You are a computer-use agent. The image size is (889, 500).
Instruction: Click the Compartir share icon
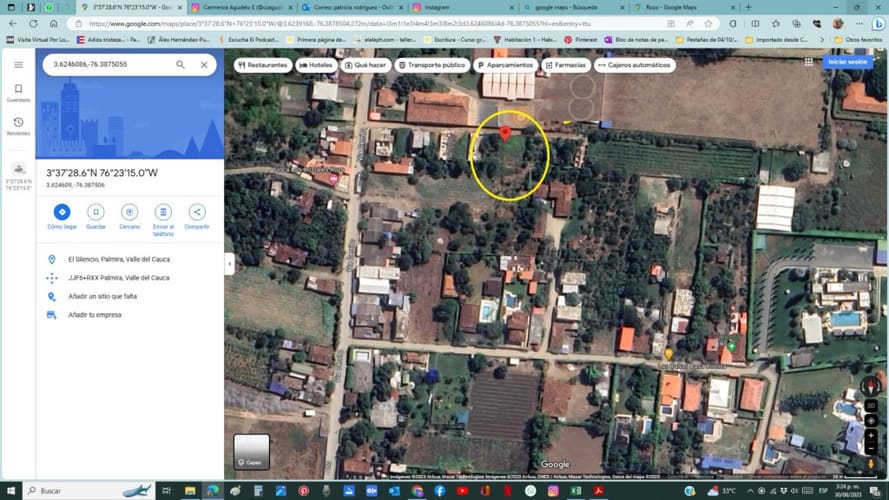197,212
